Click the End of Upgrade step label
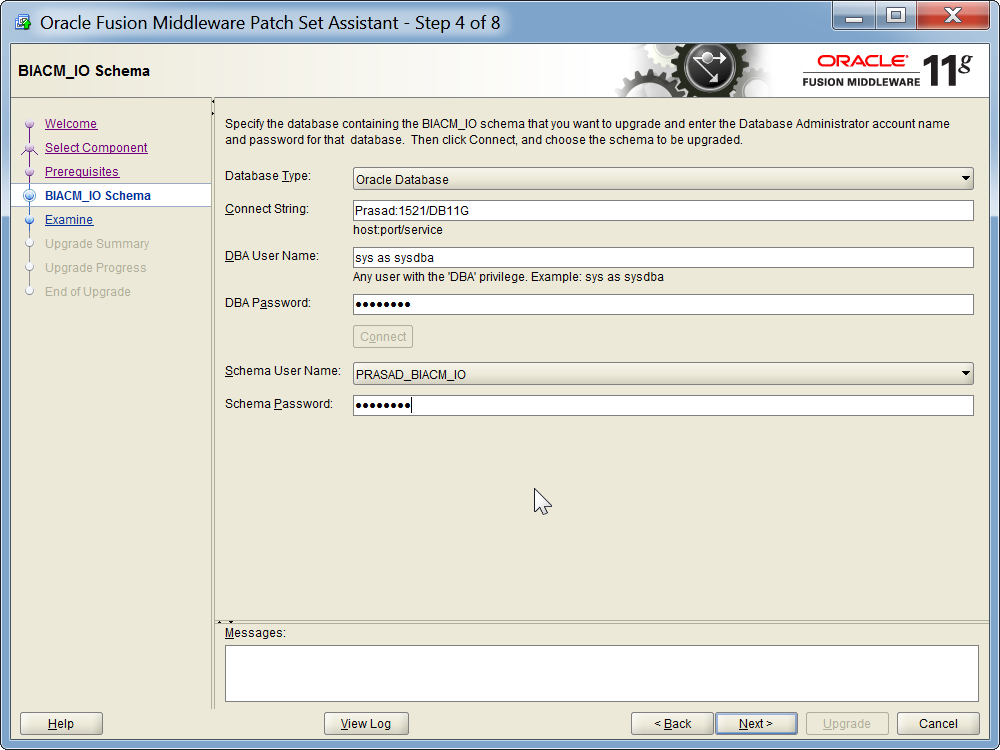The width and height of the screenshot is (1000, 750). click(87, 291)
